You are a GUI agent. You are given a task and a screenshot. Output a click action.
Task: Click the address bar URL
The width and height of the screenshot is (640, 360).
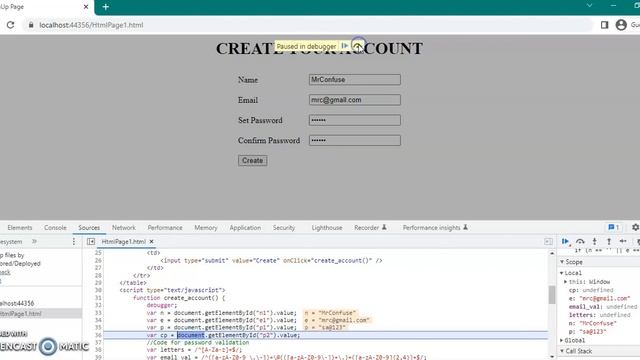[x=91, y=25]
